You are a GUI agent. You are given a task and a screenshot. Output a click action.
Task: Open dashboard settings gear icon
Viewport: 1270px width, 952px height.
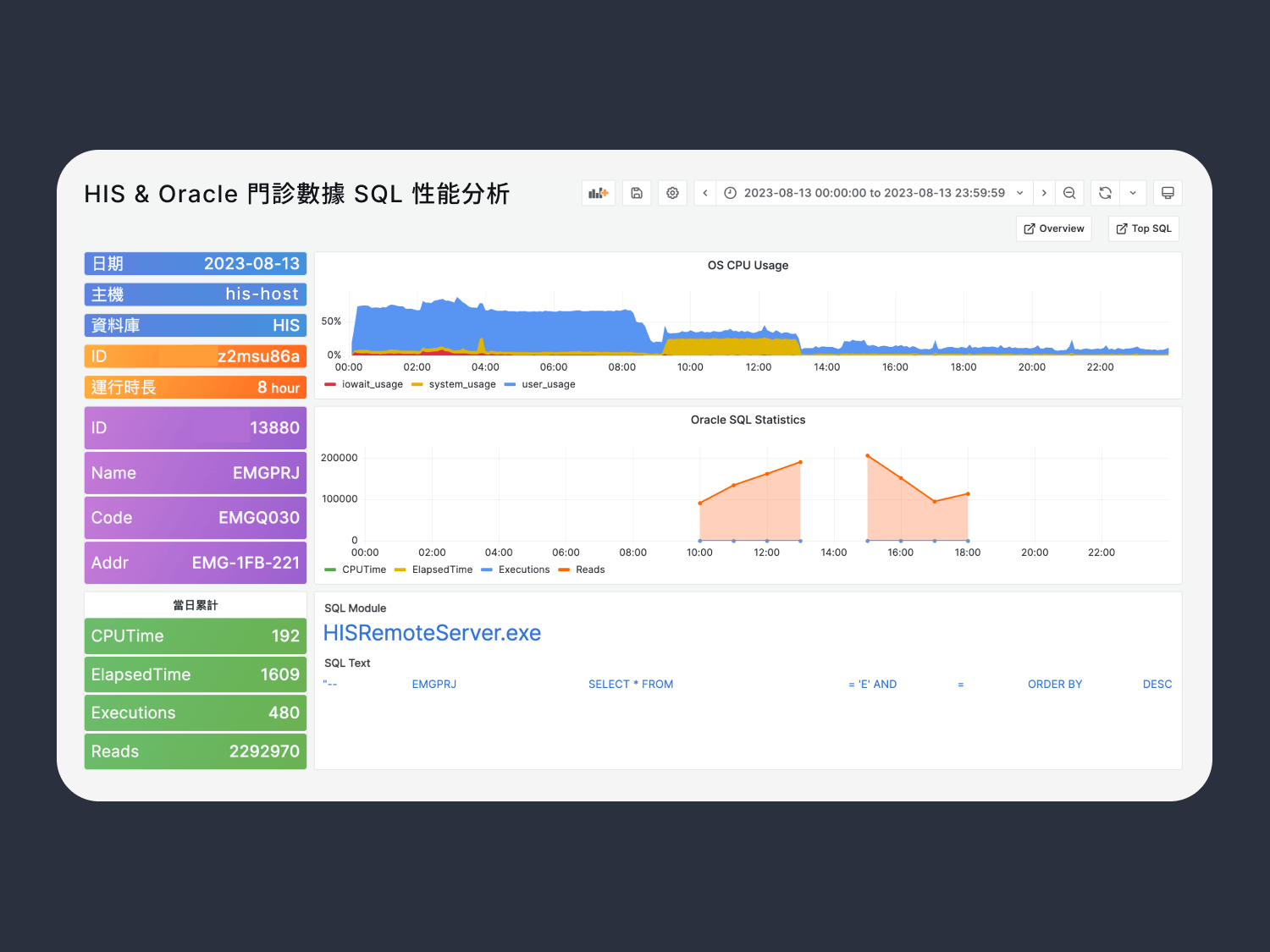tap(672, 193)
